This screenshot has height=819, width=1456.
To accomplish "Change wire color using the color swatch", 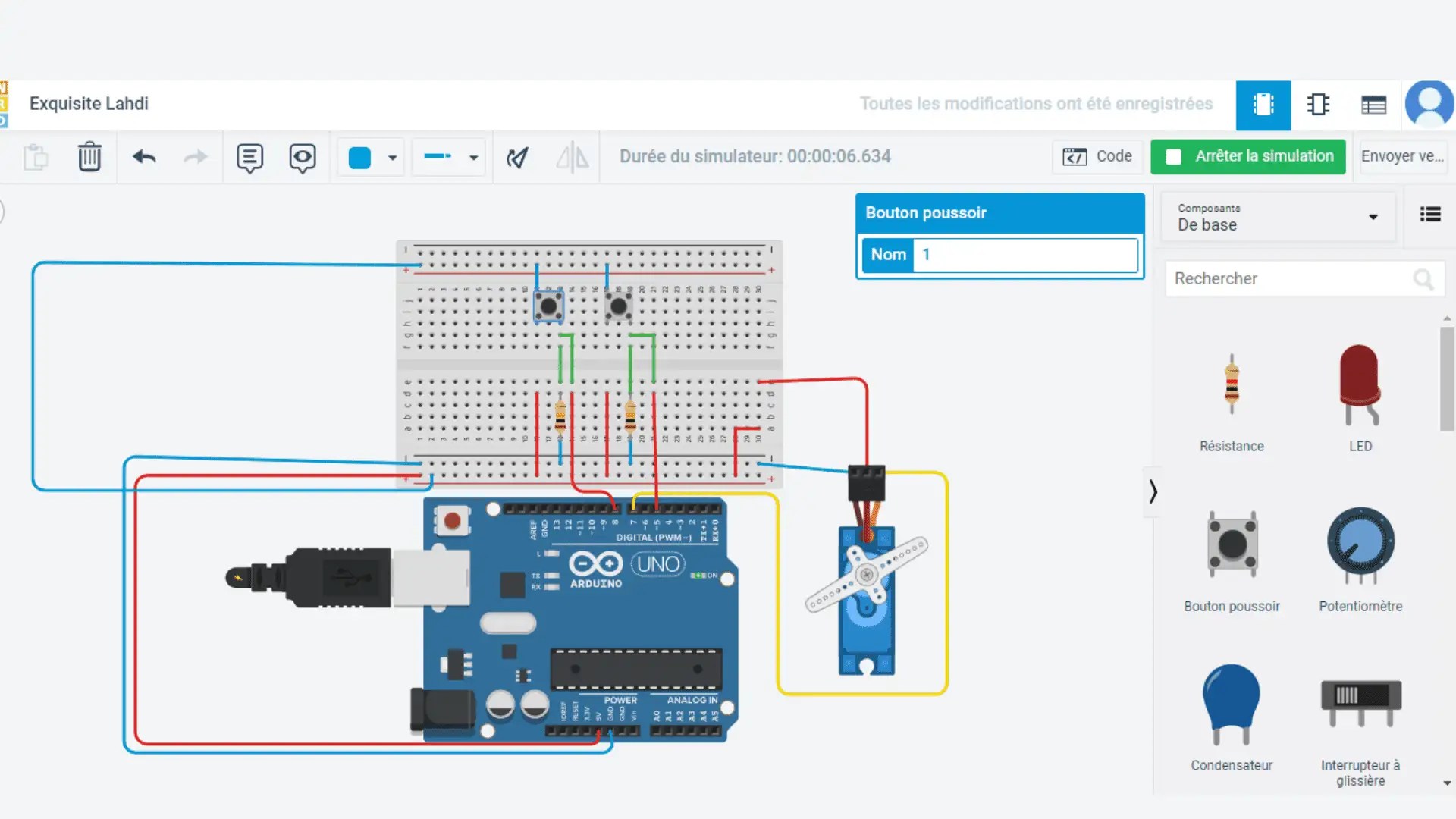I will pos(359,157).
